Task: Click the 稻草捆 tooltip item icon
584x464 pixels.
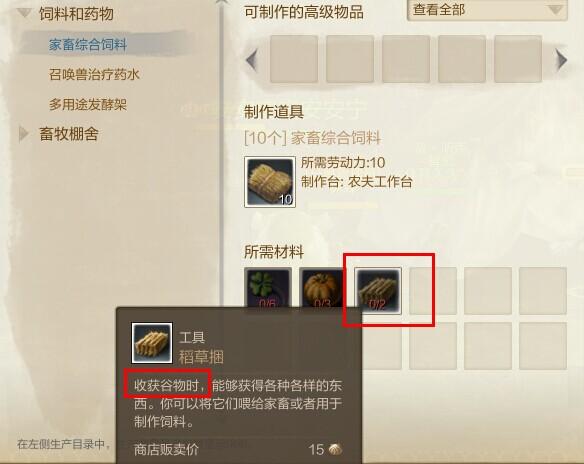Action: click(x=152, y=343)
